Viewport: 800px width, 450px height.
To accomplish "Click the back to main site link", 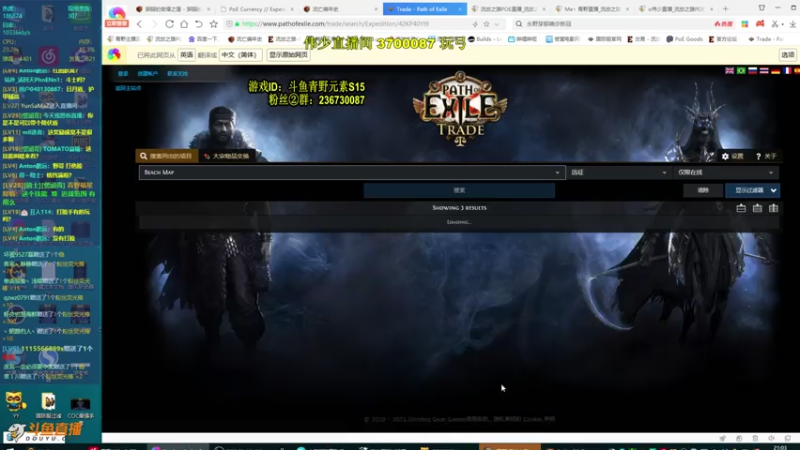I will (x=128, y=88).
